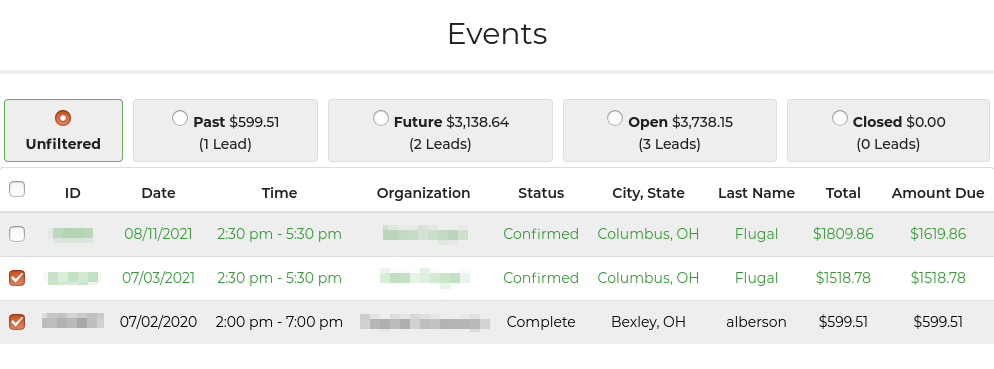Open the 08/11/2021 event date link
Image resolution: width=994 pixels, height=369 pixels.
[158, 234]
